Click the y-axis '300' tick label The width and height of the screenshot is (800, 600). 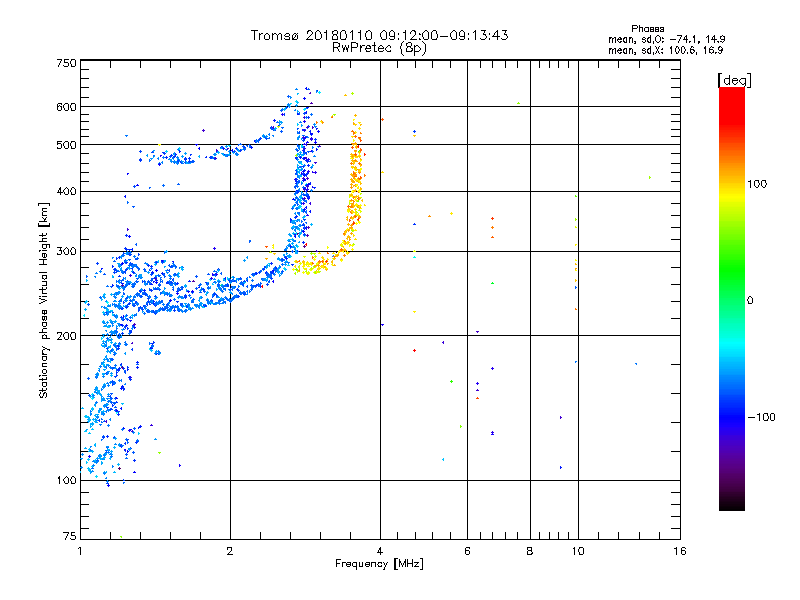66,251
